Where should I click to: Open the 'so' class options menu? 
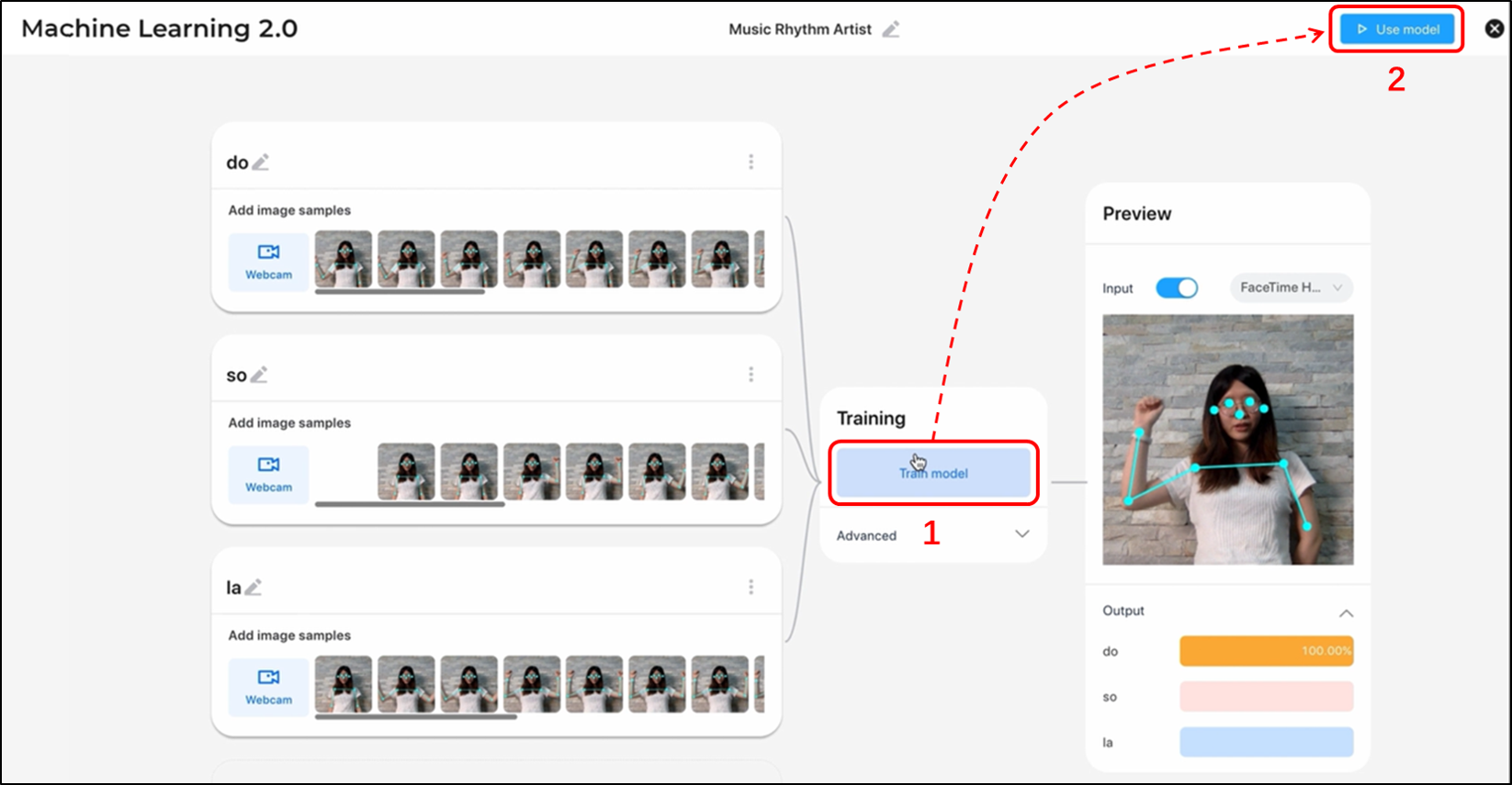click(x=750, y=375)
